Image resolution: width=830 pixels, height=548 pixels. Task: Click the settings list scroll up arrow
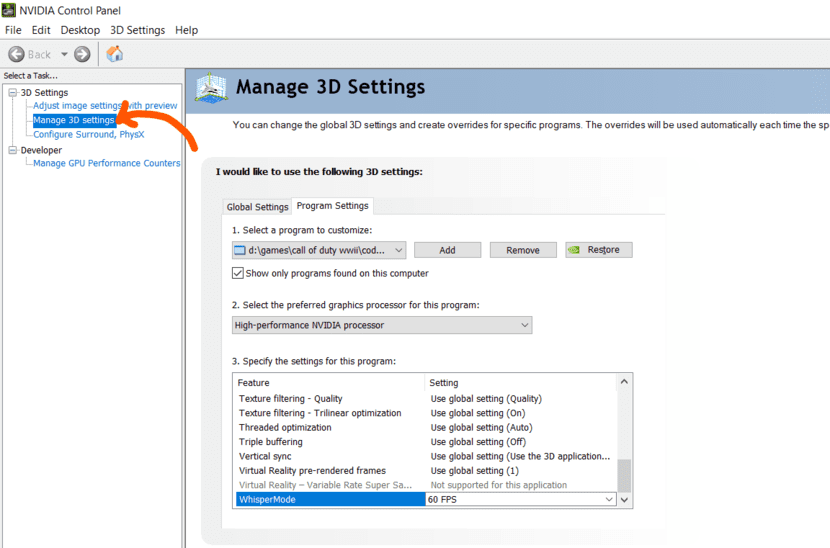[624, 382]
